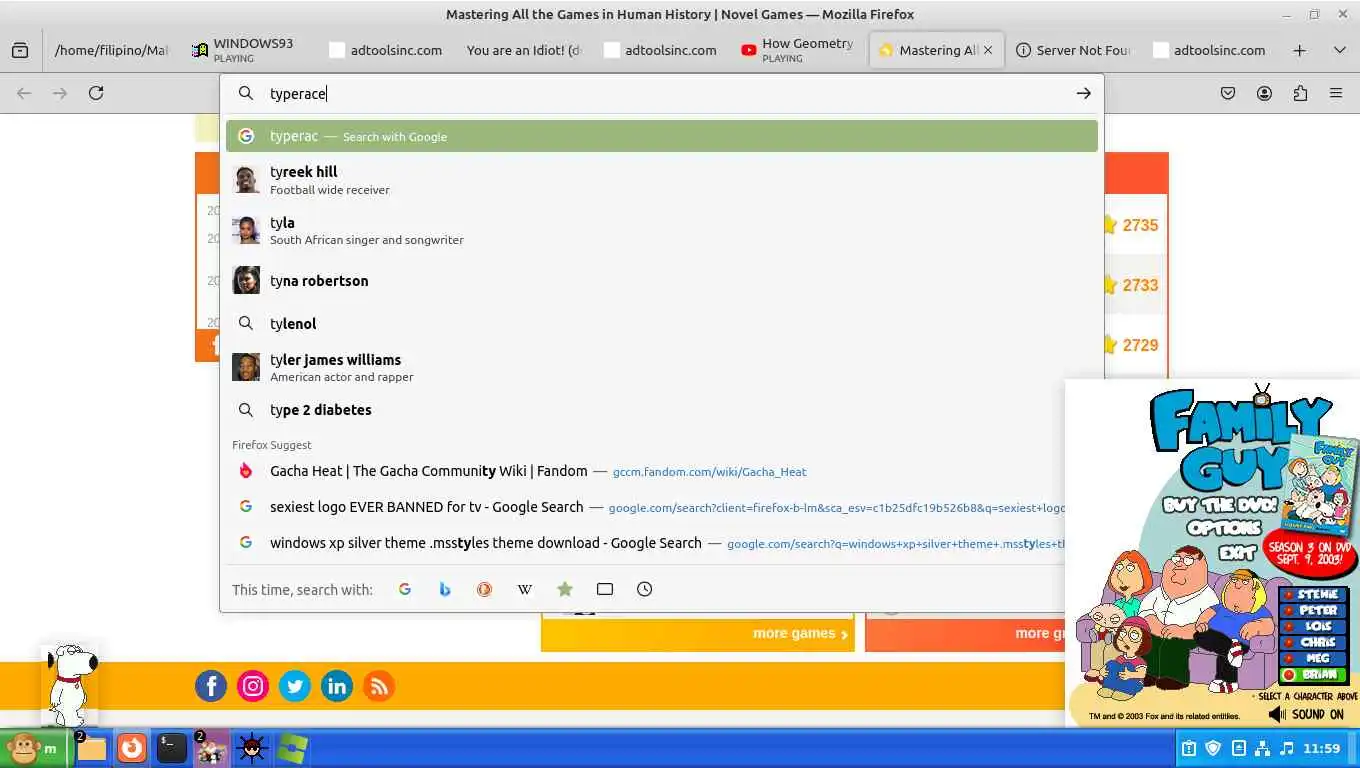The width and height of the screenshot is (1360, 768).
Task: Search this time with Google icon
Action: pyautogui.click(x=405, y=589)
